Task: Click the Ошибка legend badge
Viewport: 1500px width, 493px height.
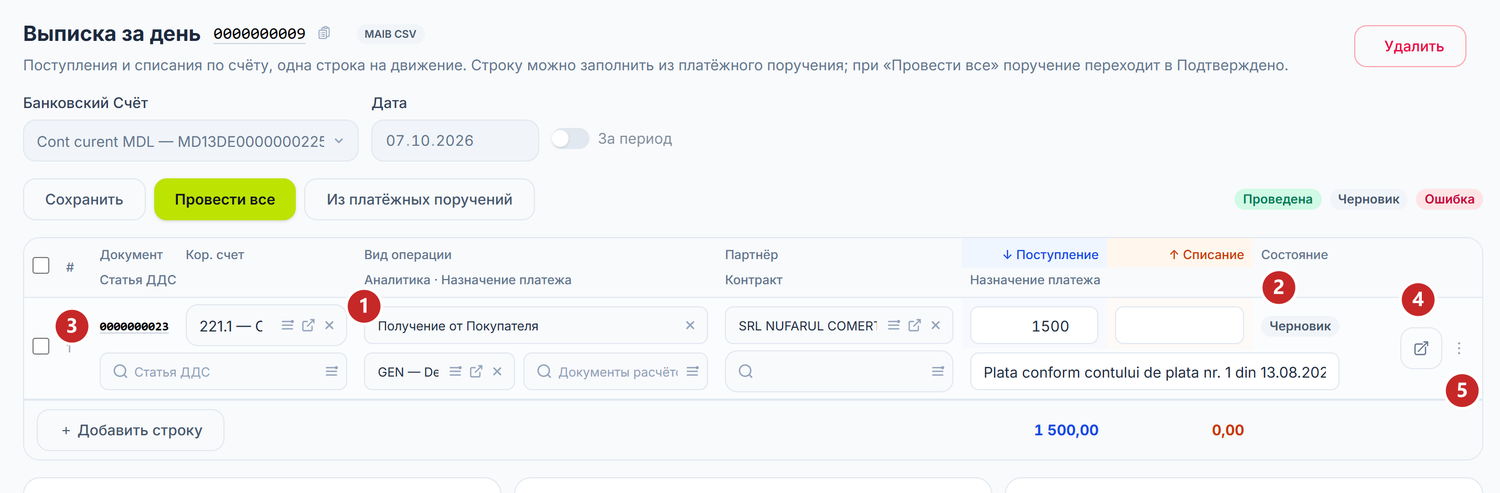Action: coord(1449,199)
